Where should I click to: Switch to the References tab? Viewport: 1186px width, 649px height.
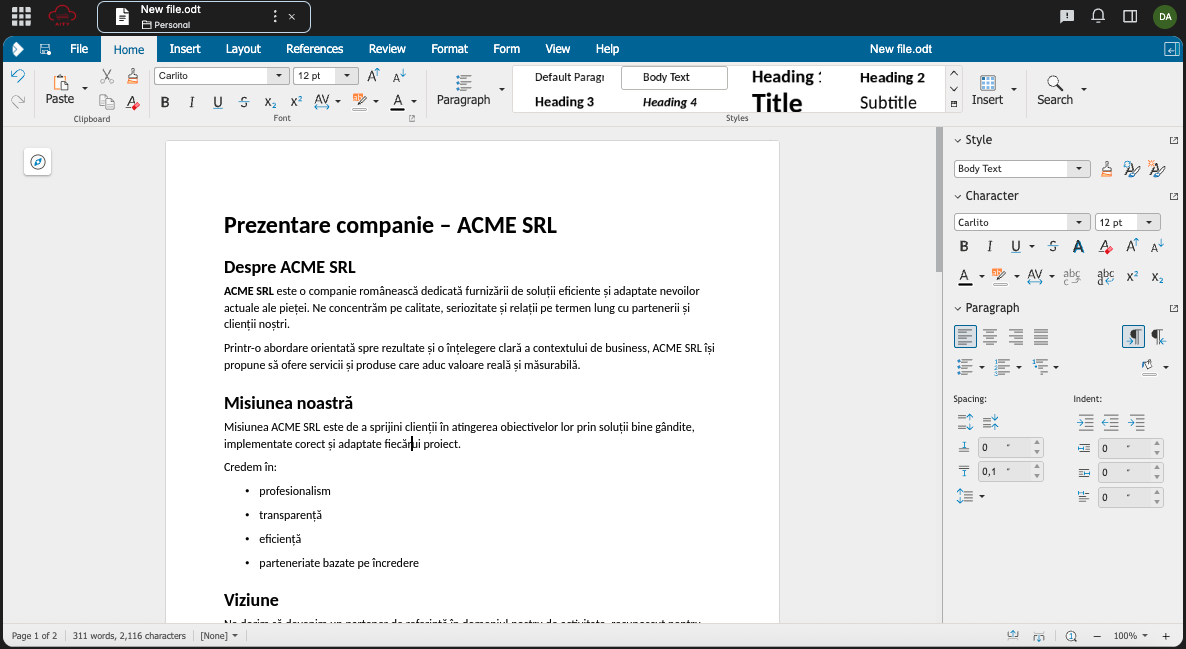point(314,49)
